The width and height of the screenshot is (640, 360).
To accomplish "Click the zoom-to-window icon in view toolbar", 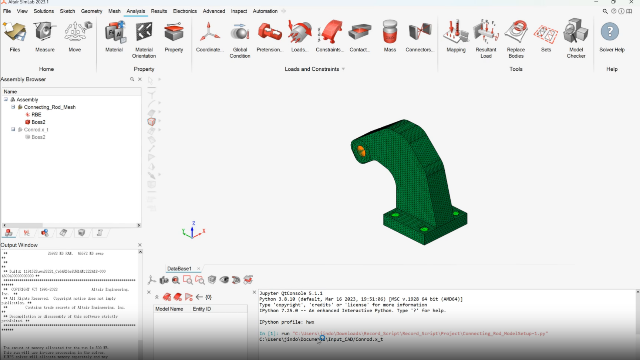I will coord(188,280).
